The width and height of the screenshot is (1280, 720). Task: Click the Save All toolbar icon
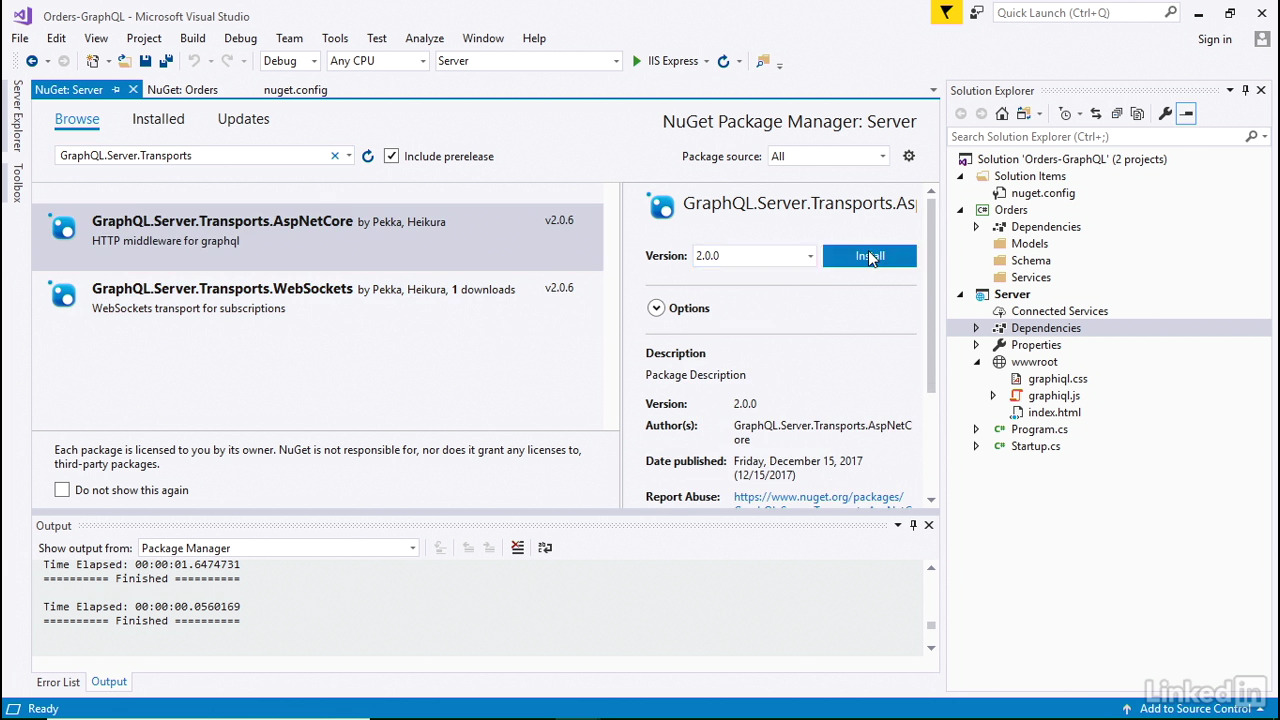tap(166, 61)
